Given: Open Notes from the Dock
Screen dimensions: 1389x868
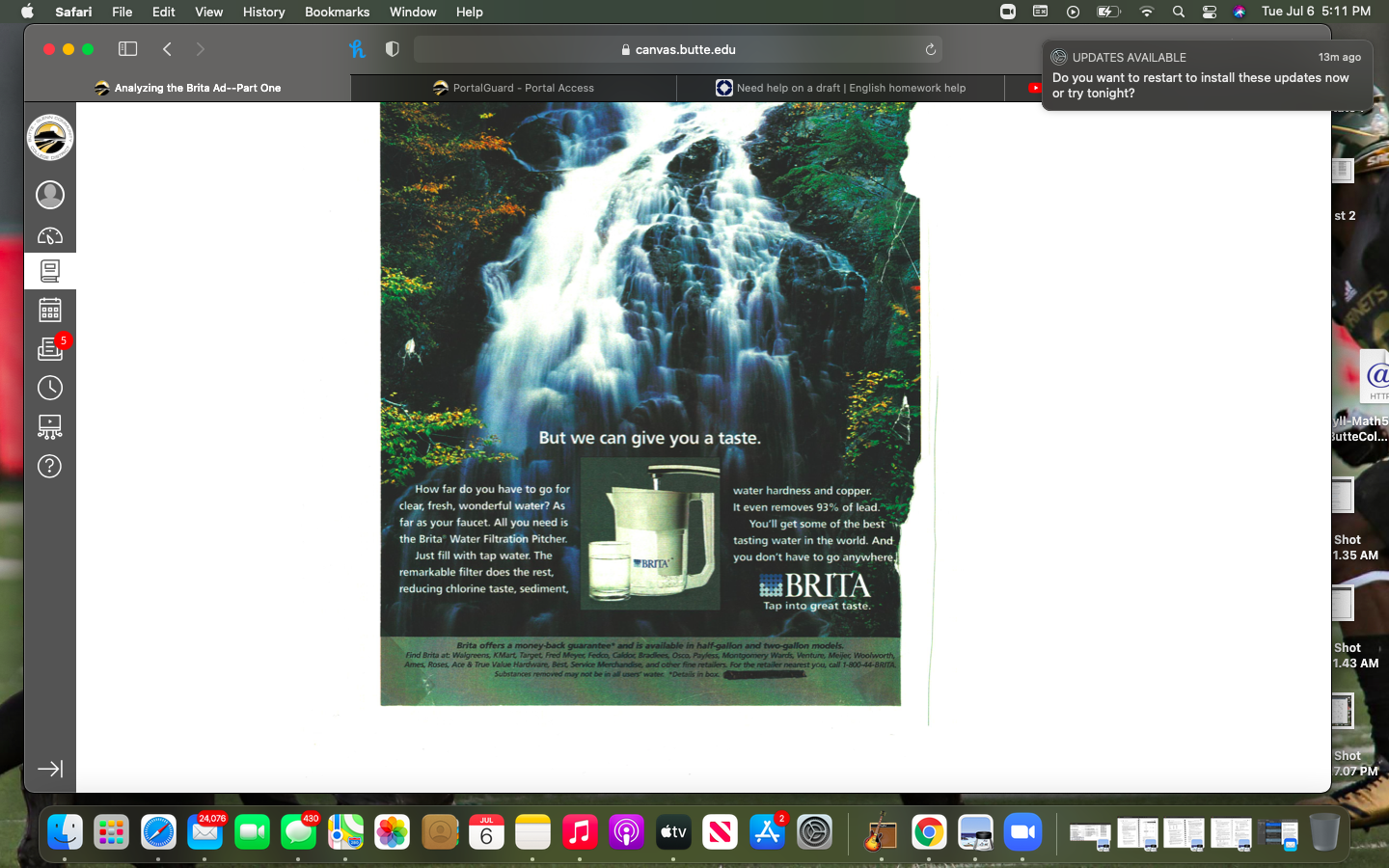Looking at the screenshot, I should coord(532,831).
